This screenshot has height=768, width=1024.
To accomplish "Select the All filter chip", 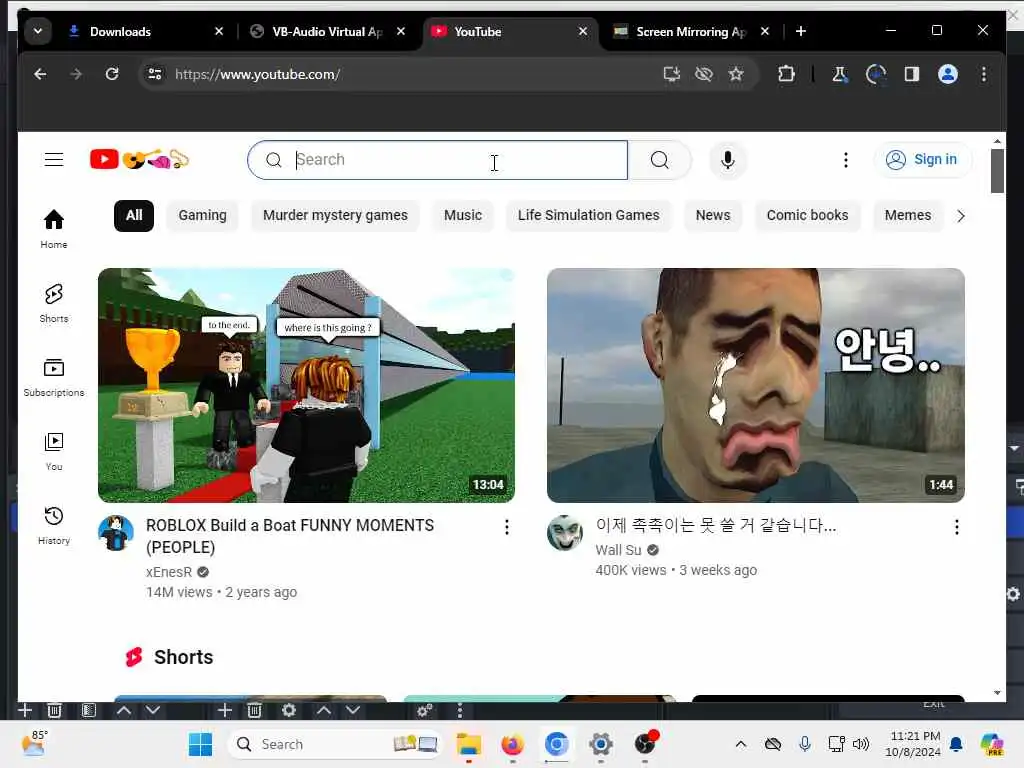I will [x=134, y=216].
